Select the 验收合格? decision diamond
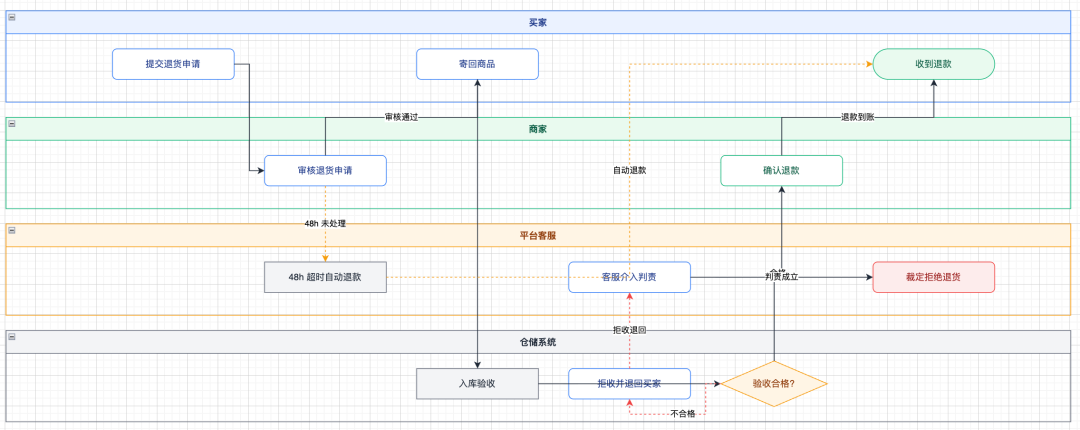This screenshot has height=430, width=1080. [773, 383]
